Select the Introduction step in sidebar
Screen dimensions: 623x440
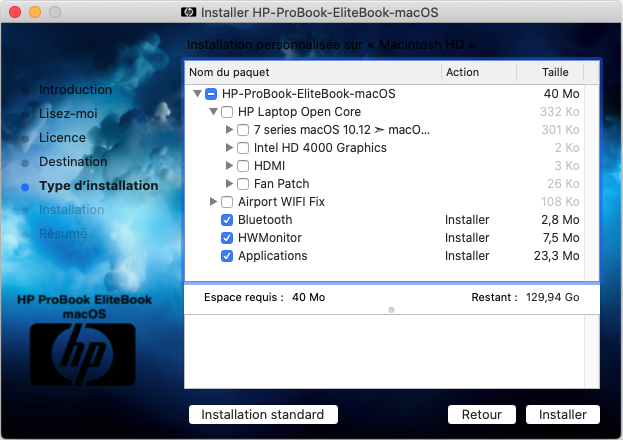[75, 90]
